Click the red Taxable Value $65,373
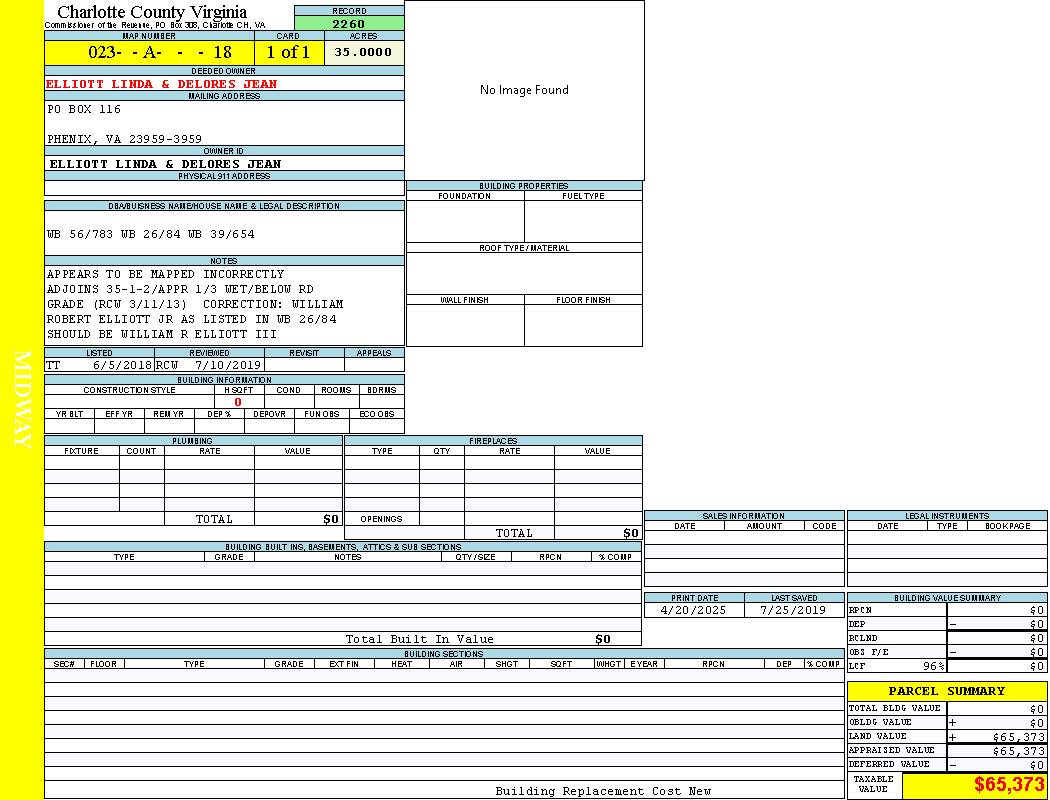 tap(1009, 785)
